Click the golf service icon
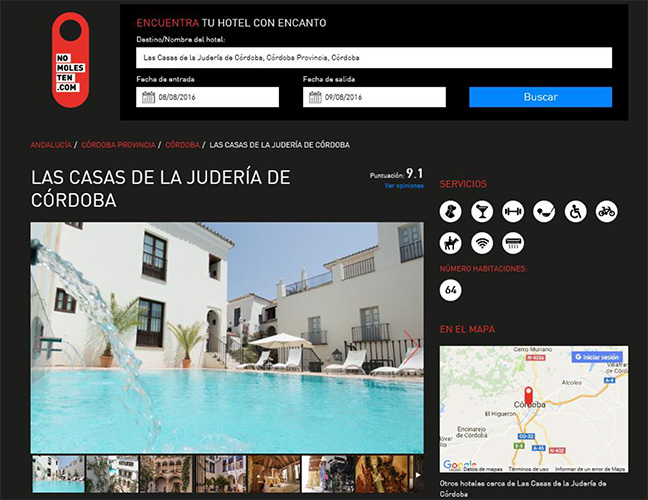This screenshot has width=648, height=500. click(x=544, y=212)
